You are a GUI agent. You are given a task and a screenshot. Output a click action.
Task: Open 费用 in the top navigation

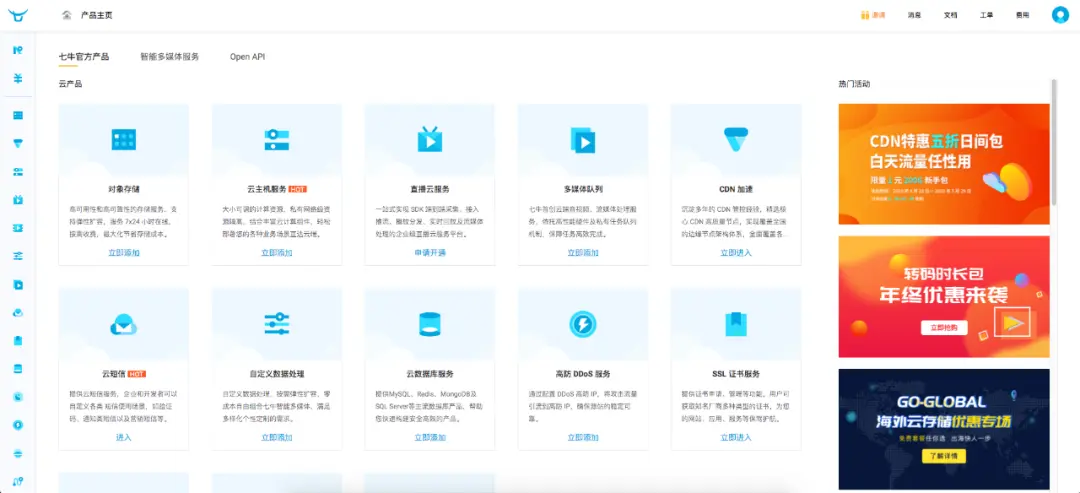coord(1023,15)
